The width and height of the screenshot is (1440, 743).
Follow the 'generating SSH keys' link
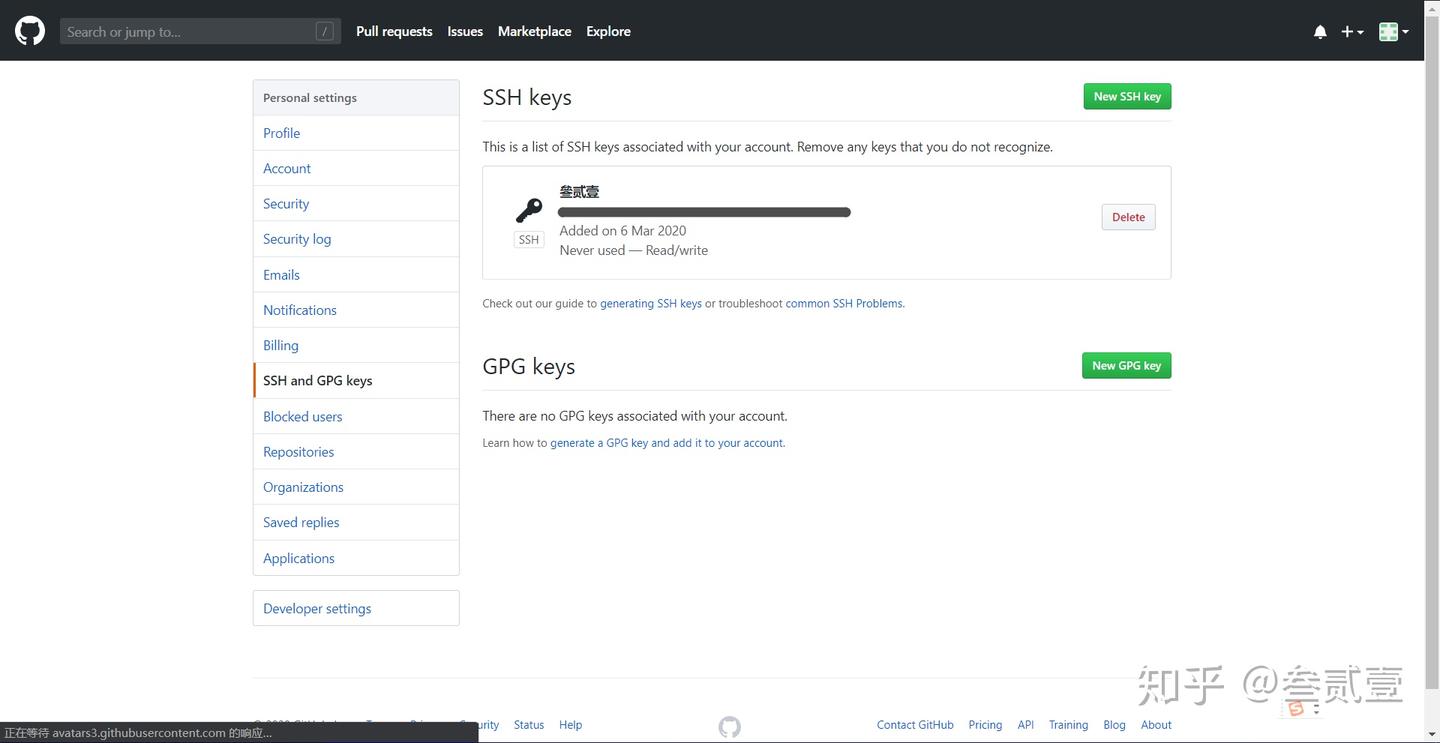[651, 303]
